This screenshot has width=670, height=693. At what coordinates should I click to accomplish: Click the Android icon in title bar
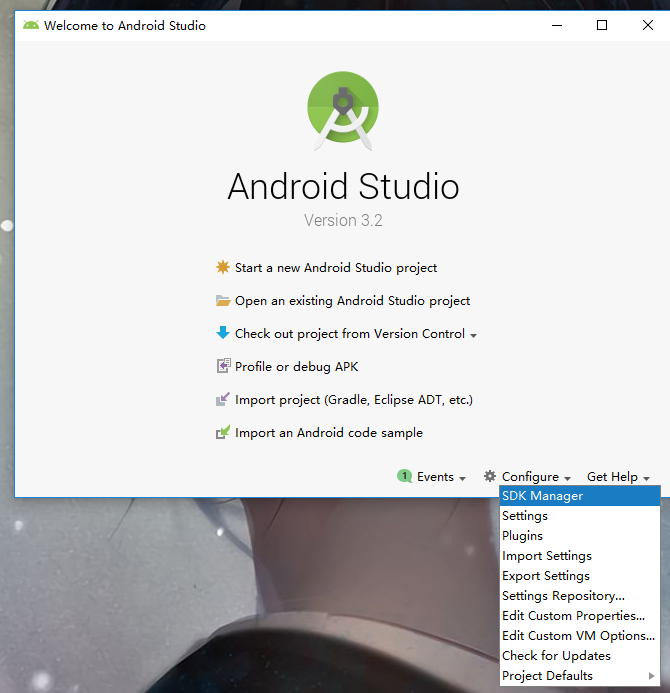(x=31, y=25)
